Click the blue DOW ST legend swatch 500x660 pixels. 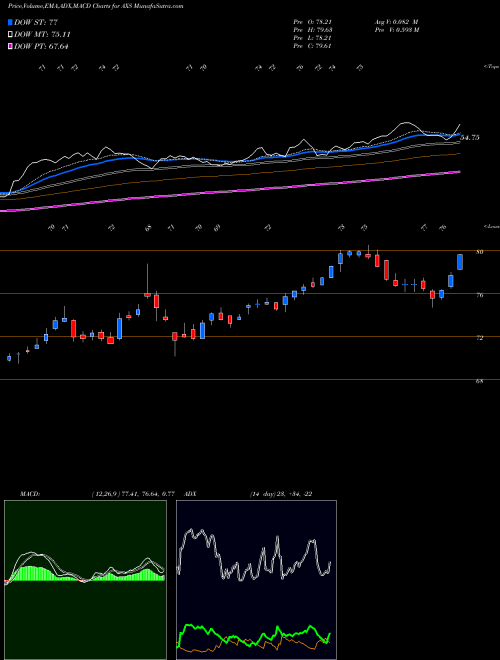[x=10, y=22]
